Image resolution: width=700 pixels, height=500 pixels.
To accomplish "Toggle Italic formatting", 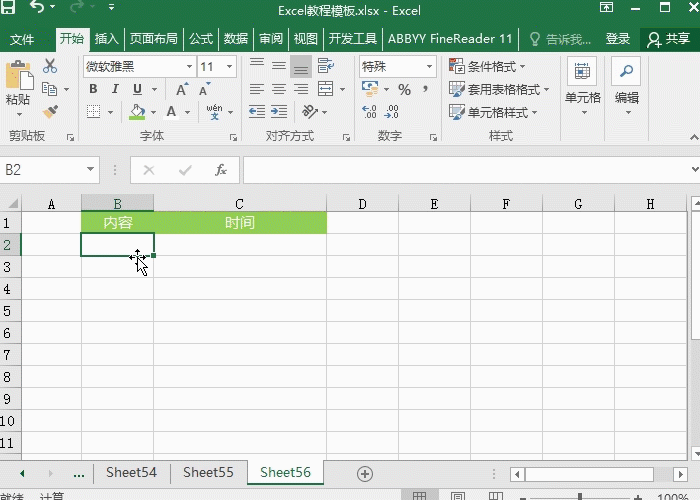I will (113, 89).
